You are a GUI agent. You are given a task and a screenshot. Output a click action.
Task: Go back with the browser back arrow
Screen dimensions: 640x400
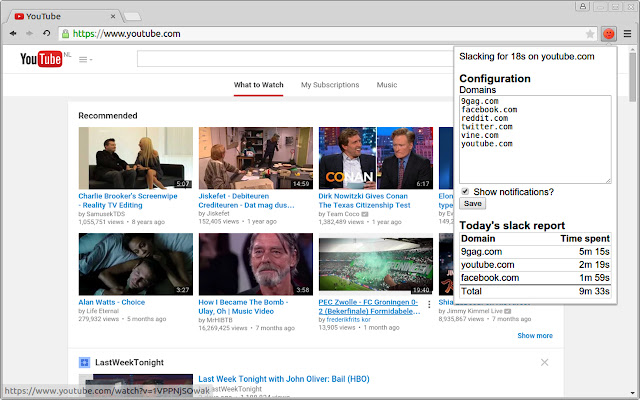tap(11, 34)
